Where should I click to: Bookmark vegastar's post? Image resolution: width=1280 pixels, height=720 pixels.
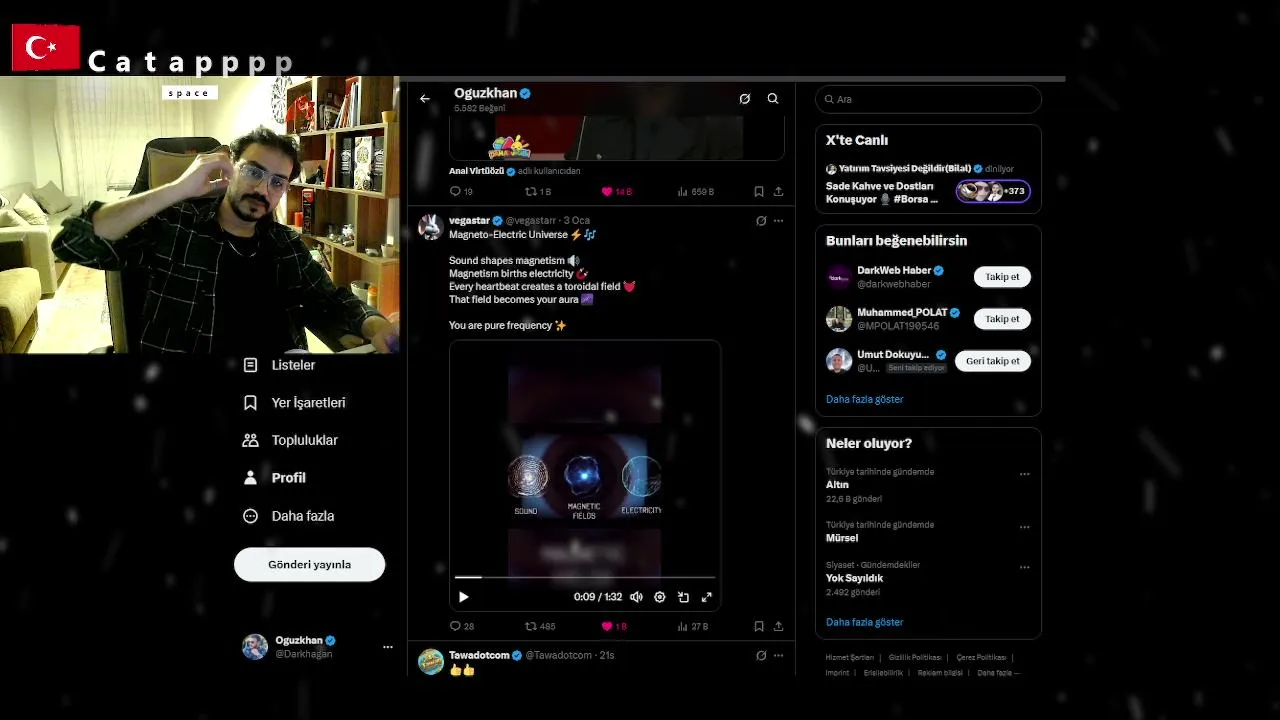(759, 627)
